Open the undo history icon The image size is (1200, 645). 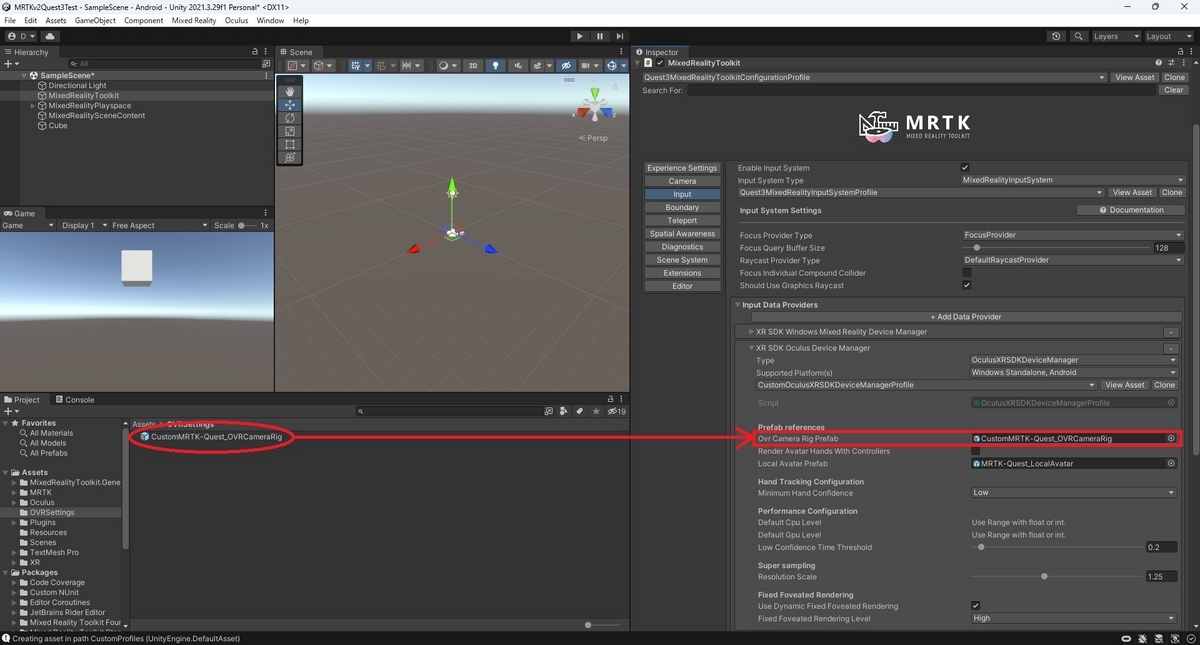[1056, 36]
